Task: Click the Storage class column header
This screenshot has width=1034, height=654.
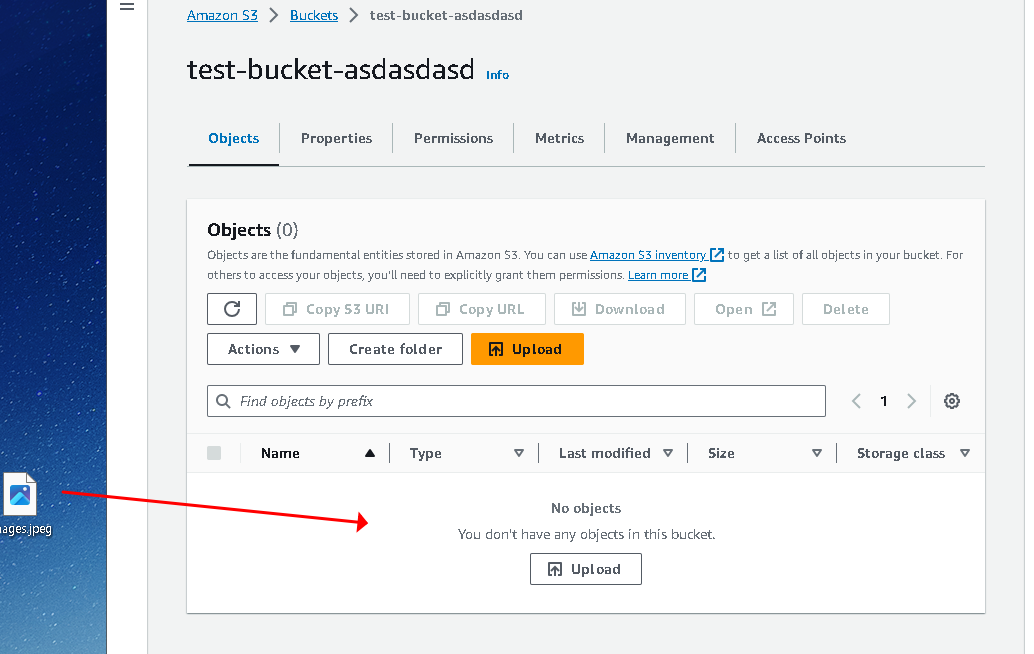Action: tap(901, 453)
